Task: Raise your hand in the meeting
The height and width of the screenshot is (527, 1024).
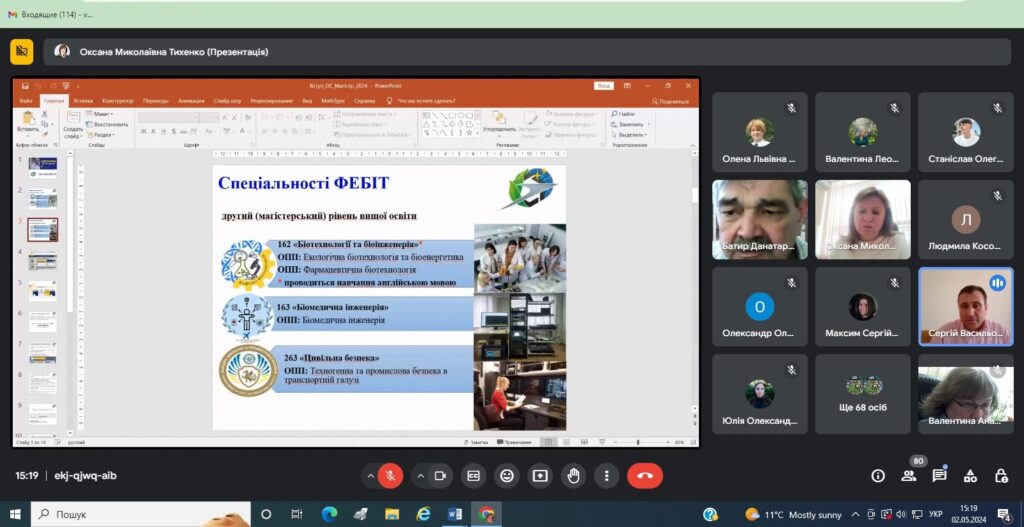Action: click(x=573, y=476)
